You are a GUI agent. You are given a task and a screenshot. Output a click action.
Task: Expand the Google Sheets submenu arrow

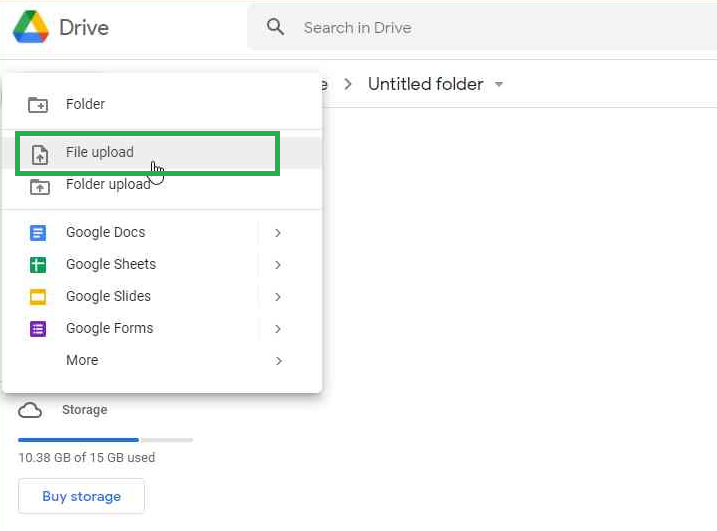[278, 265]
